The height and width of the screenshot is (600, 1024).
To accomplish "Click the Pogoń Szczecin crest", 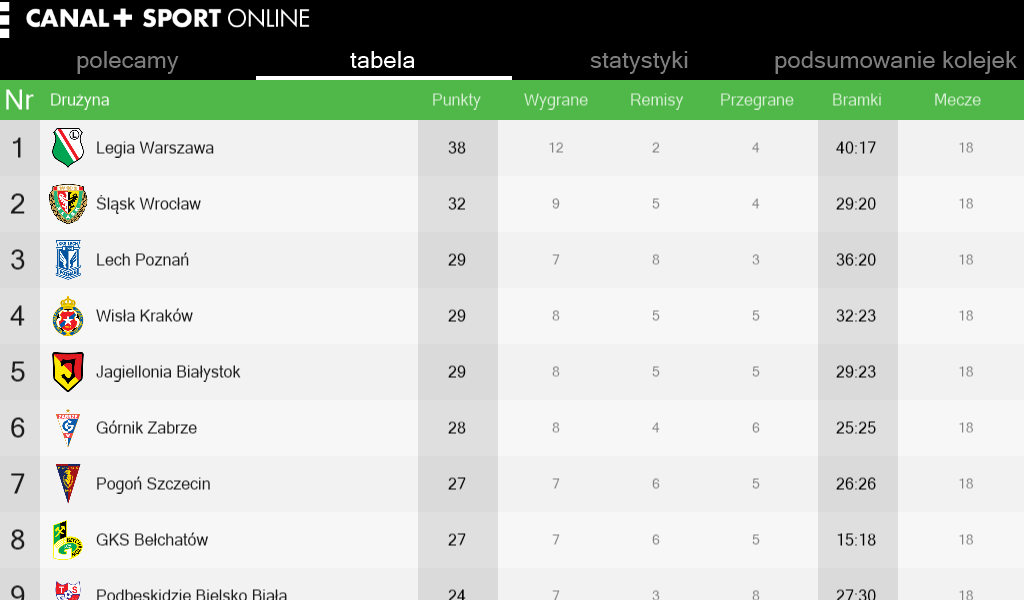I will 68,484.
